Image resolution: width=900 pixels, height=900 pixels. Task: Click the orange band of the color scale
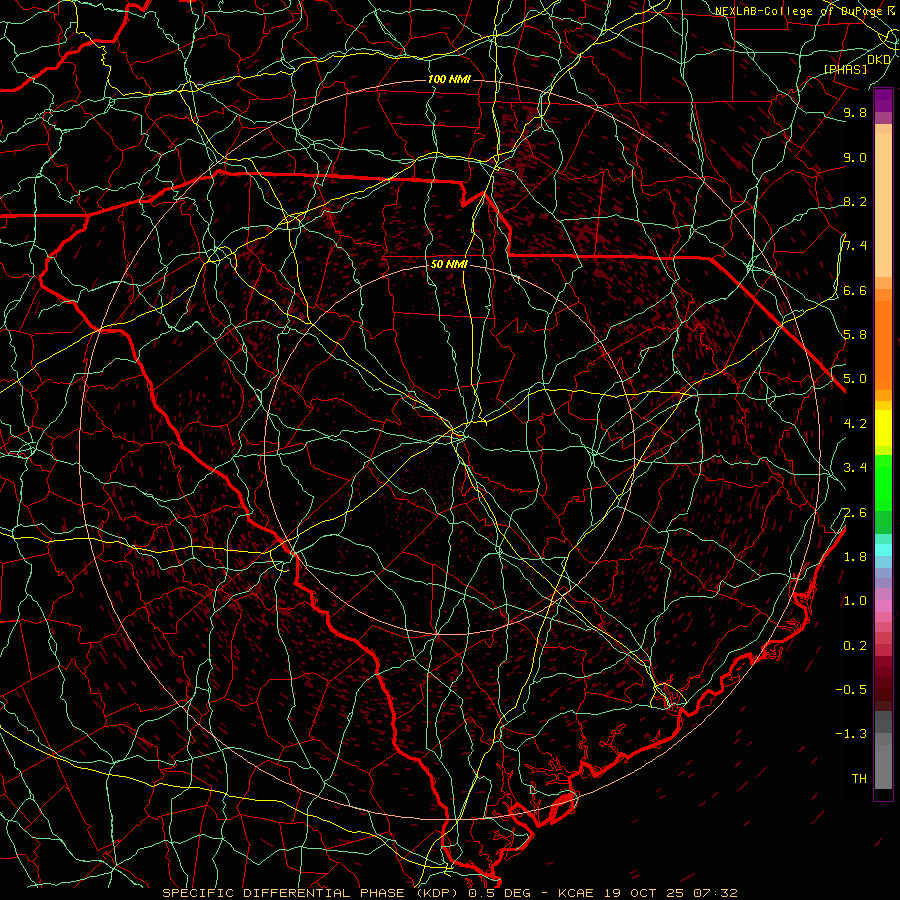coord(883,346)
